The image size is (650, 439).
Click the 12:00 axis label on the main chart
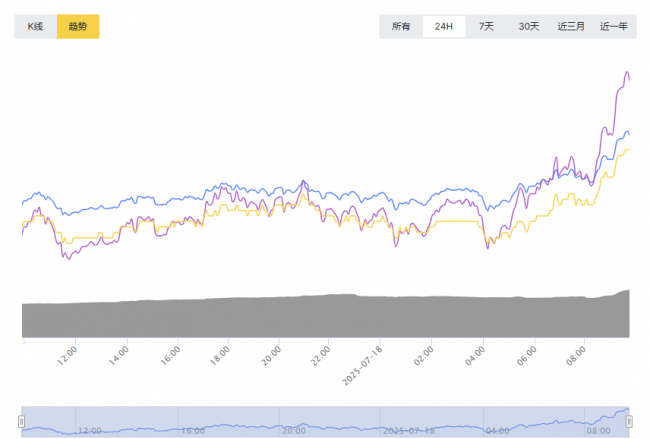(x=67, y=356)
